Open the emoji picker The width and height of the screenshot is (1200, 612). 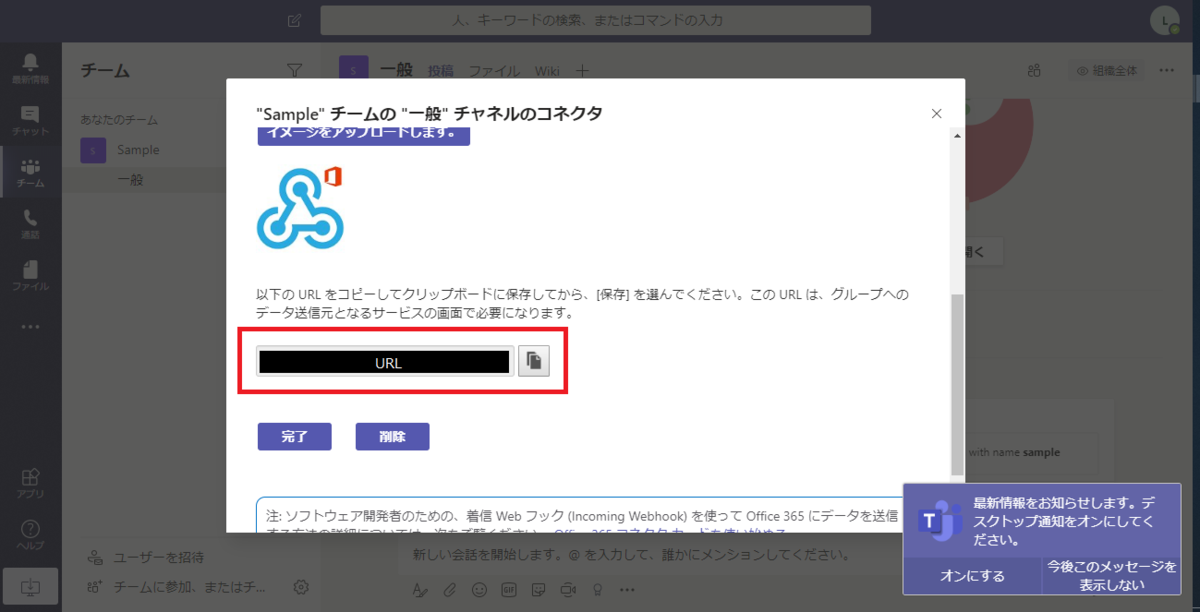[x=480, y=589]
